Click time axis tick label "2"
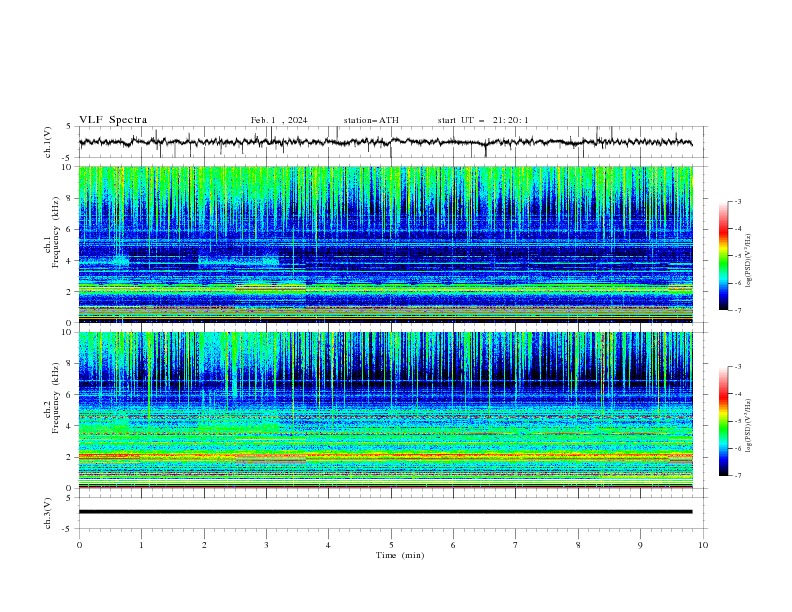 [204, 545]
